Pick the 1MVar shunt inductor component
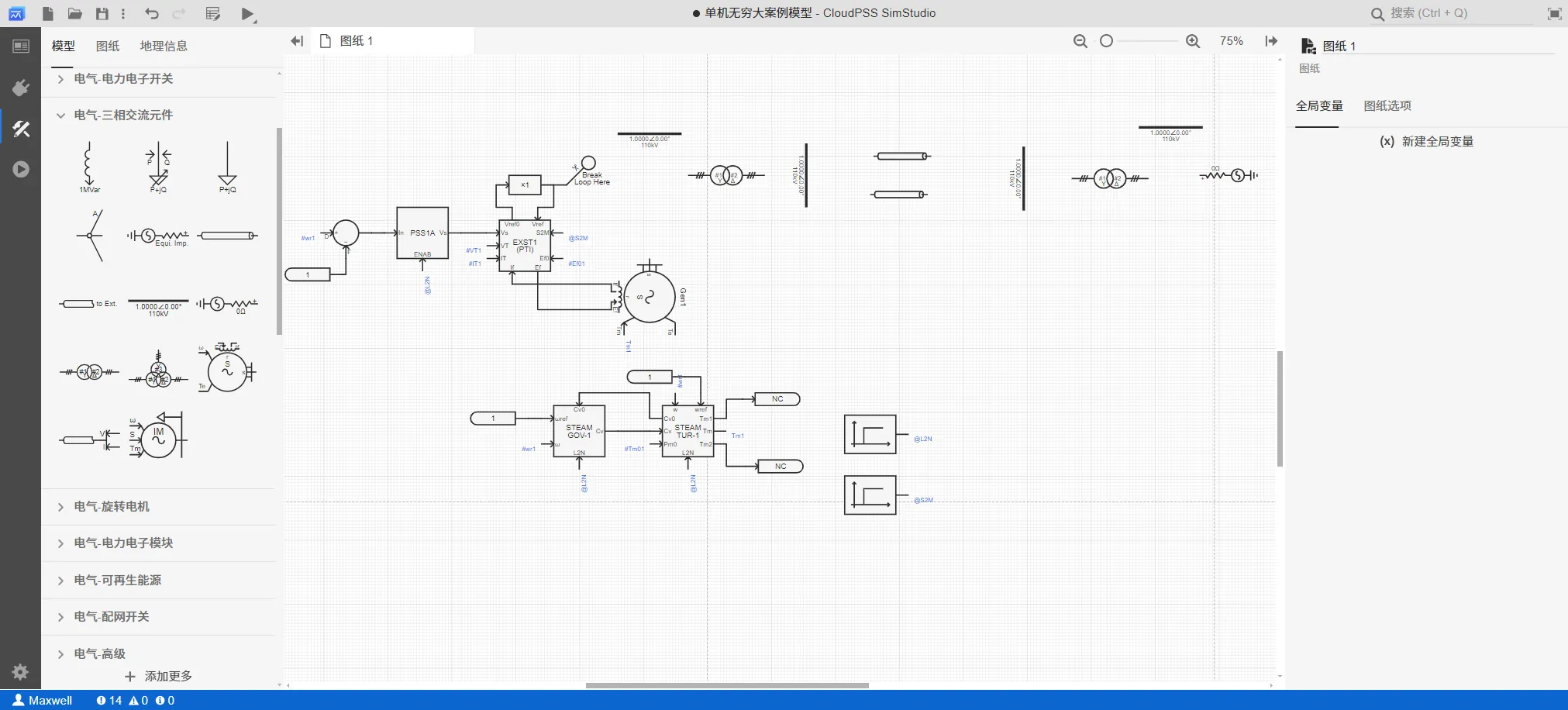This screenshot has height=710, width=1568. click(x=89, y=167)
